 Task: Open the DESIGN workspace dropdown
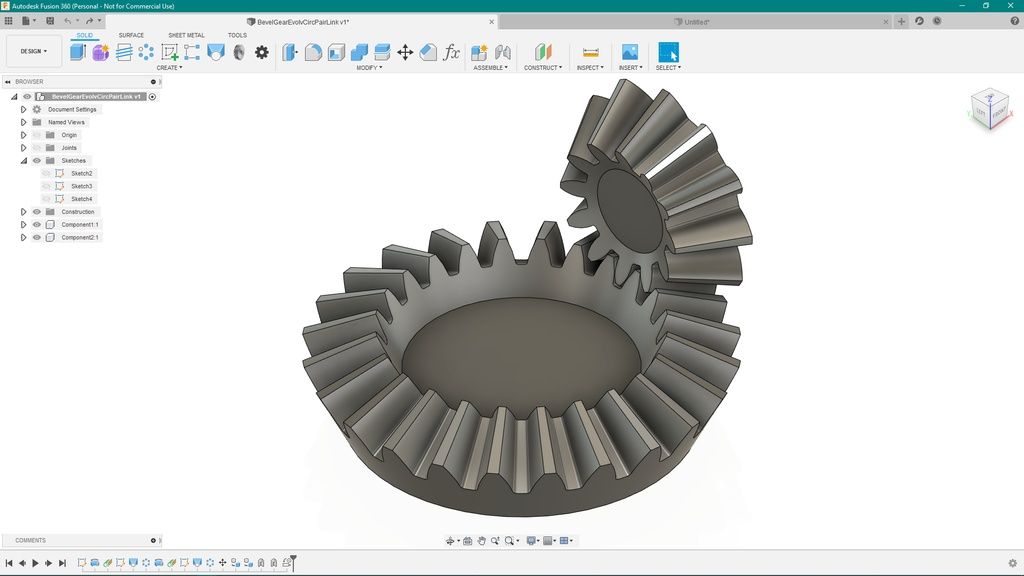(x=34, y=51)
